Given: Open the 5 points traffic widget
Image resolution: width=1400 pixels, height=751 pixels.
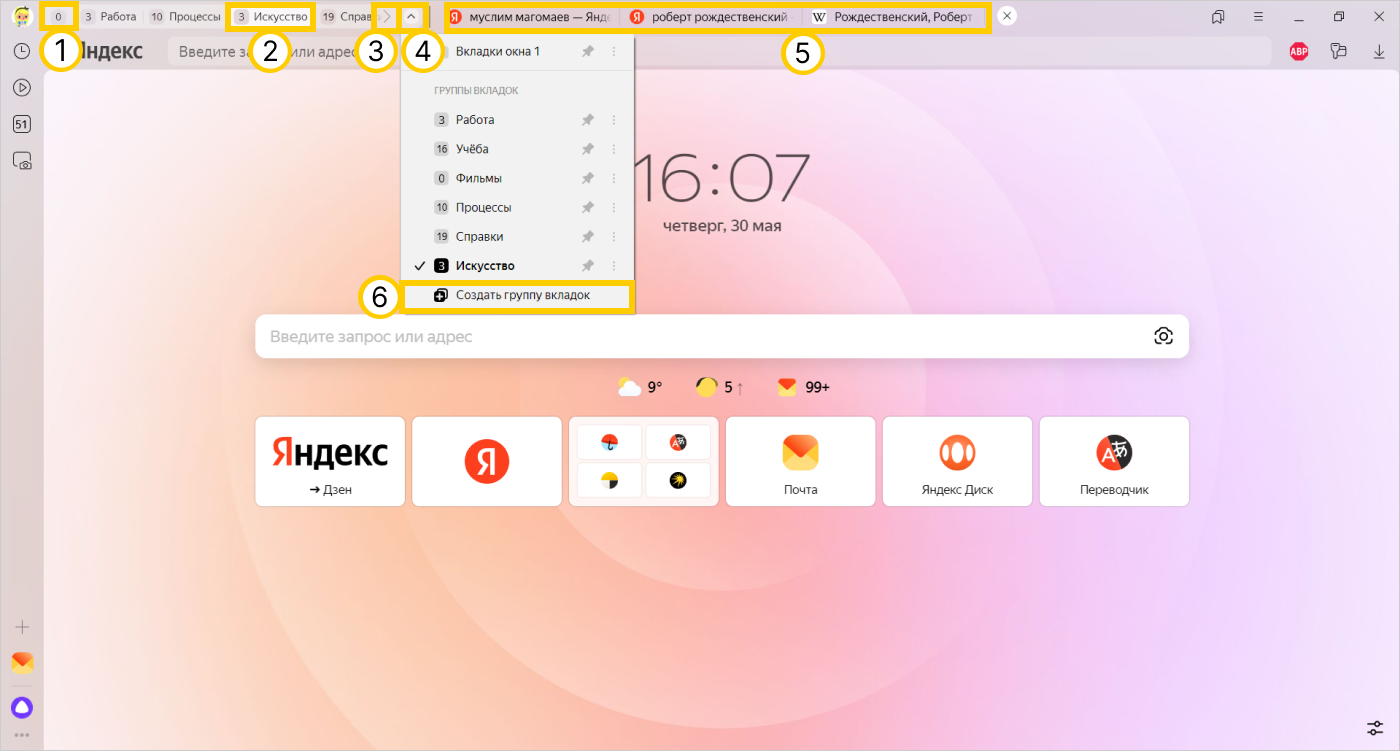Looking at the screenshot, I should click(720, 387).
